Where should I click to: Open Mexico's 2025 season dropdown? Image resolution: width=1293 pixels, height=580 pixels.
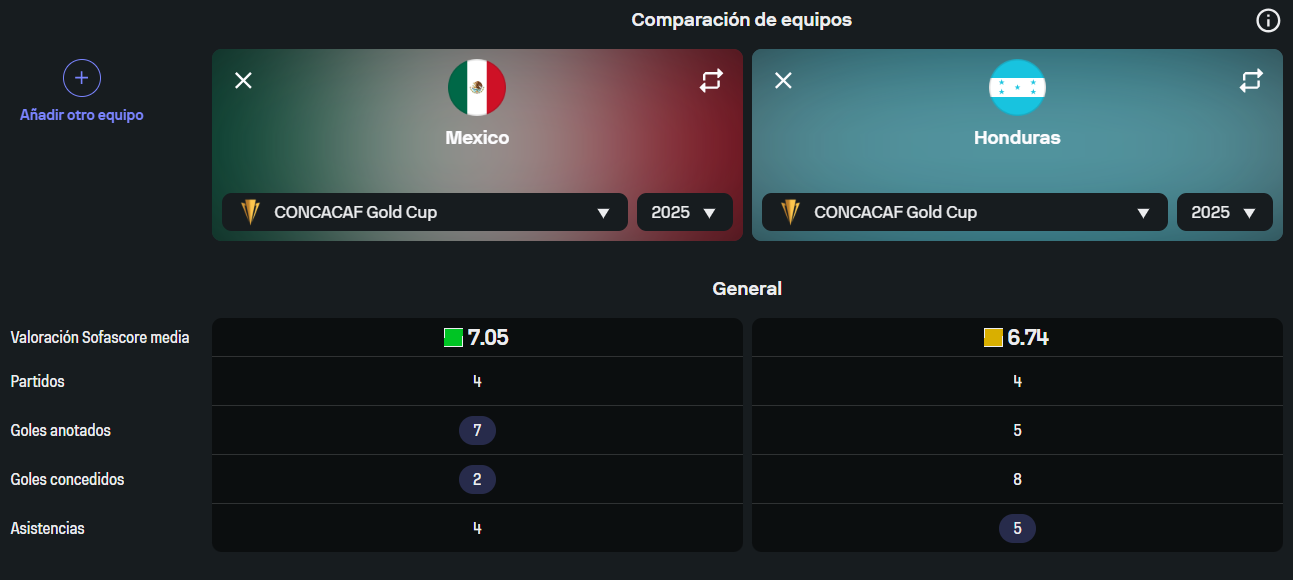tap(685, 212)
